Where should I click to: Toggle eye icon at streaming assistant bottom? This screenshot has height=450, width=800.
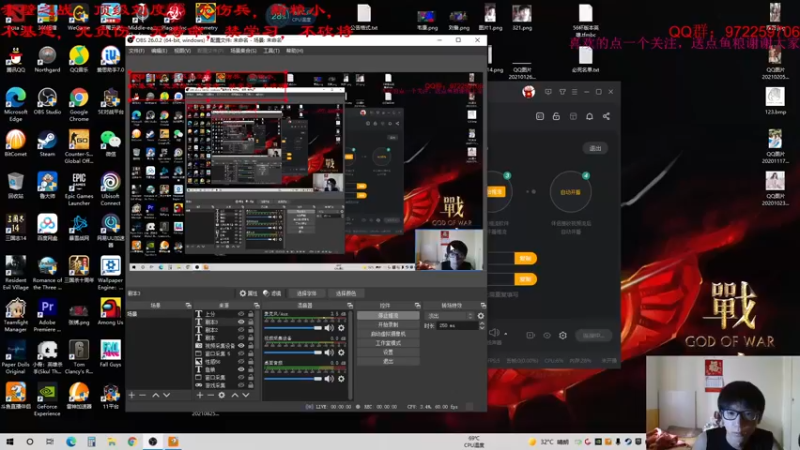(547, 335)
